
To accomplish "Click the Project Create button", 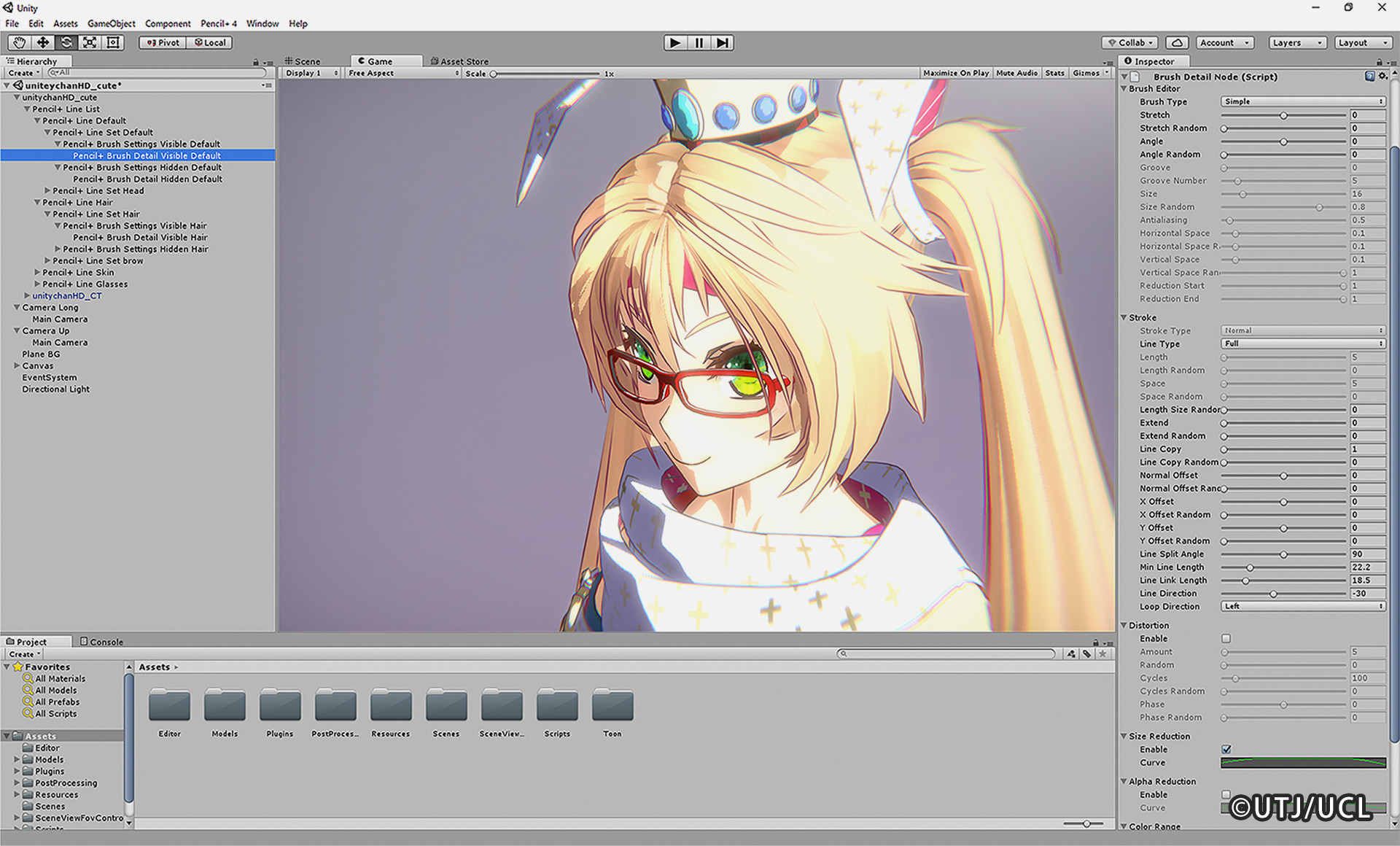I will 25,654.
